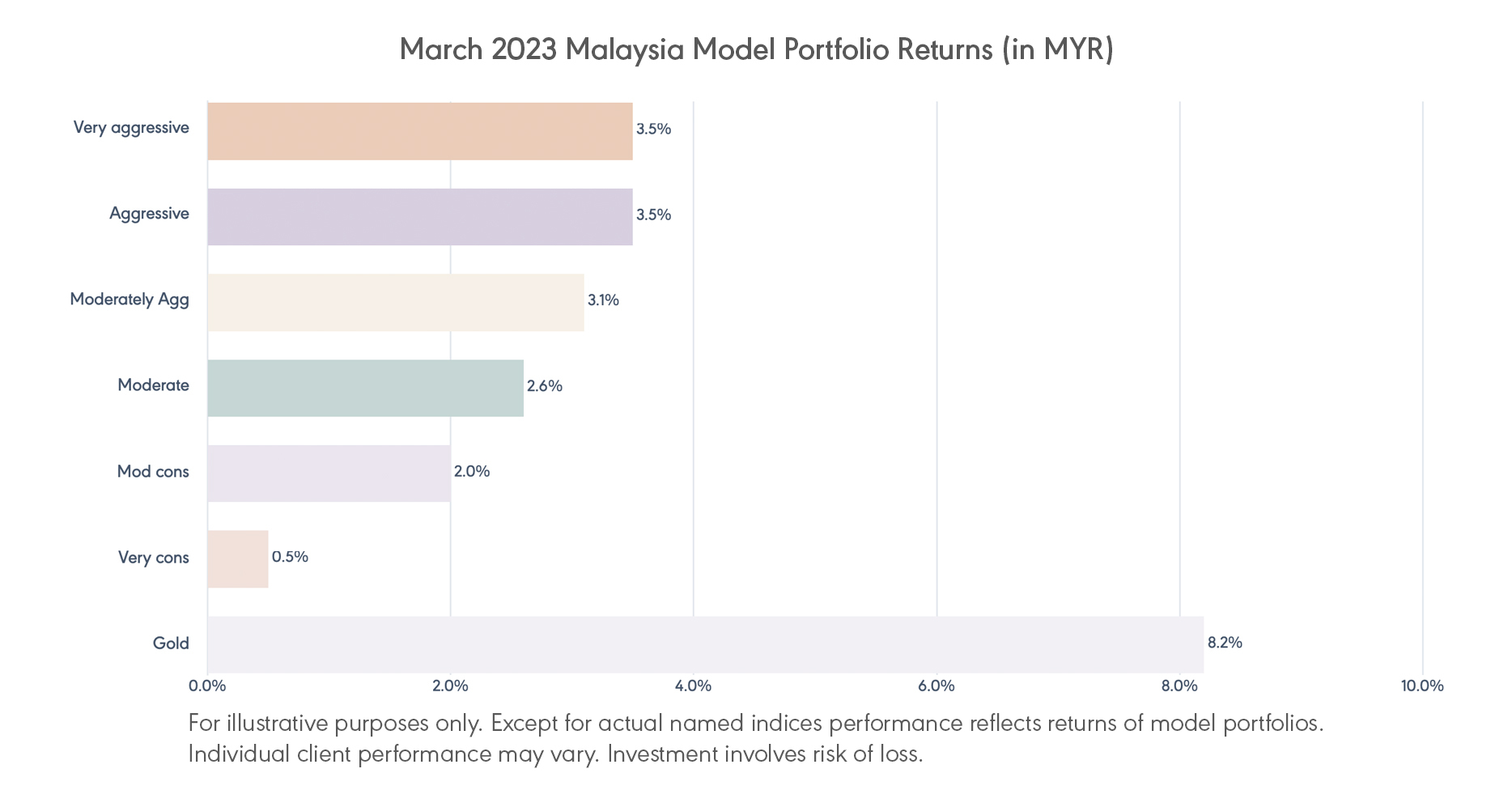Click the 'For illustrative purposes only' disclaimer line

click(x=755, y=723)
